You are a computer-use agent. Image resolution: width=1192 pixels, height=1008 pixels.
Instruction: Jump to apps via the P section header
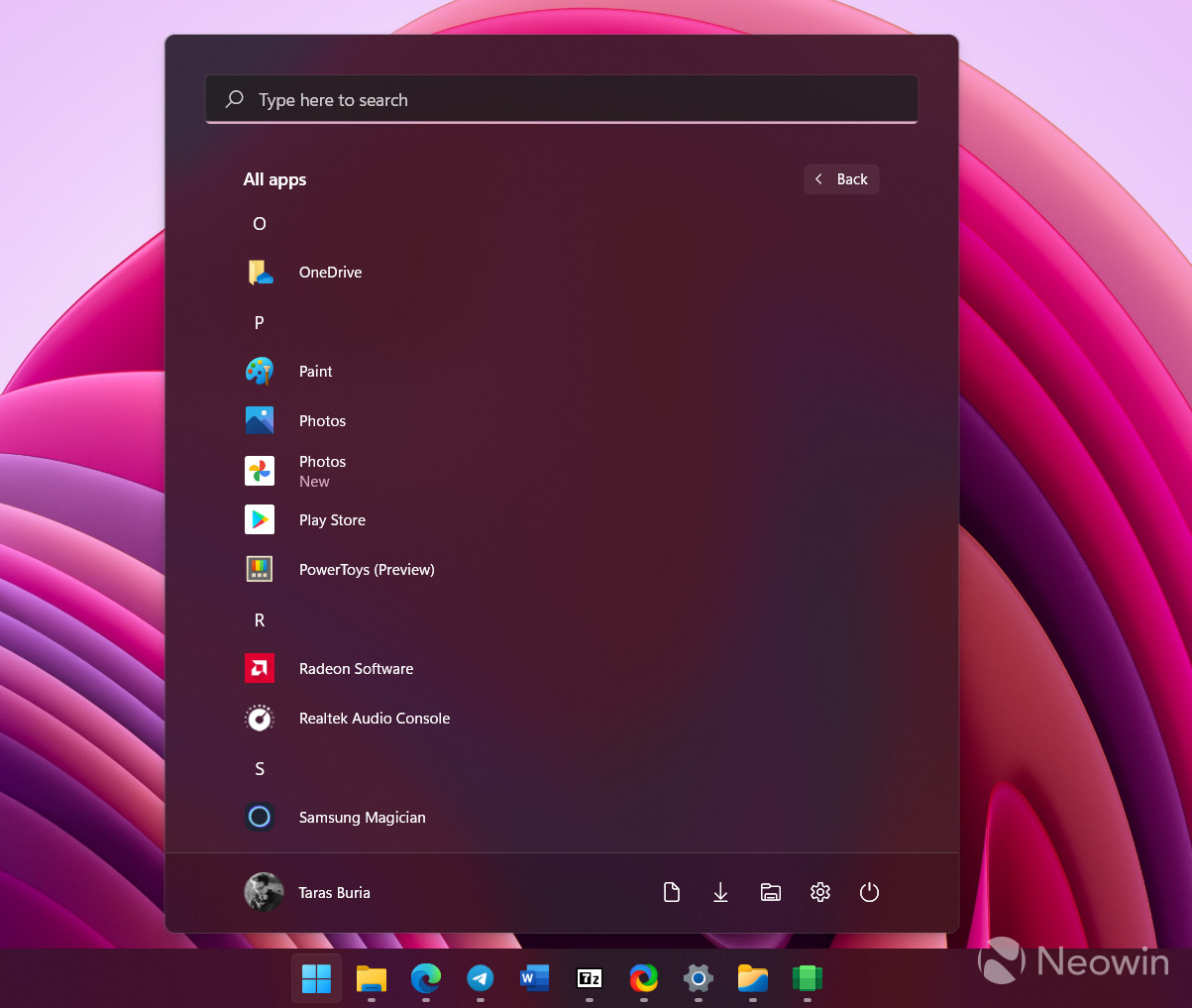tap(259, 322)
